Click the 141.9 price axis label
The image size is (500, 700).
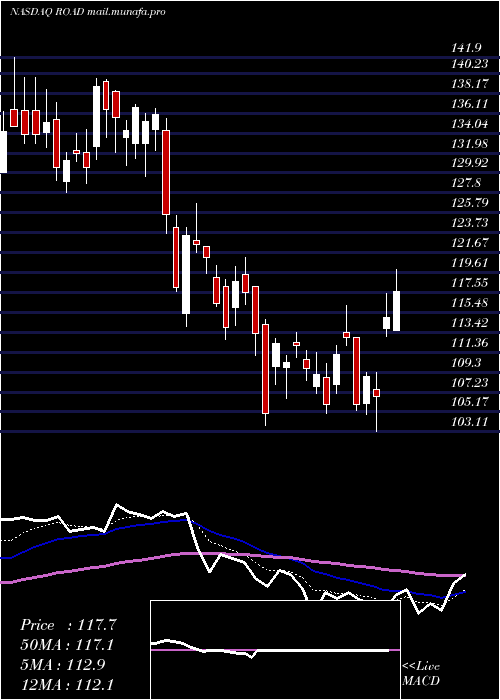(x=467, y=48)
